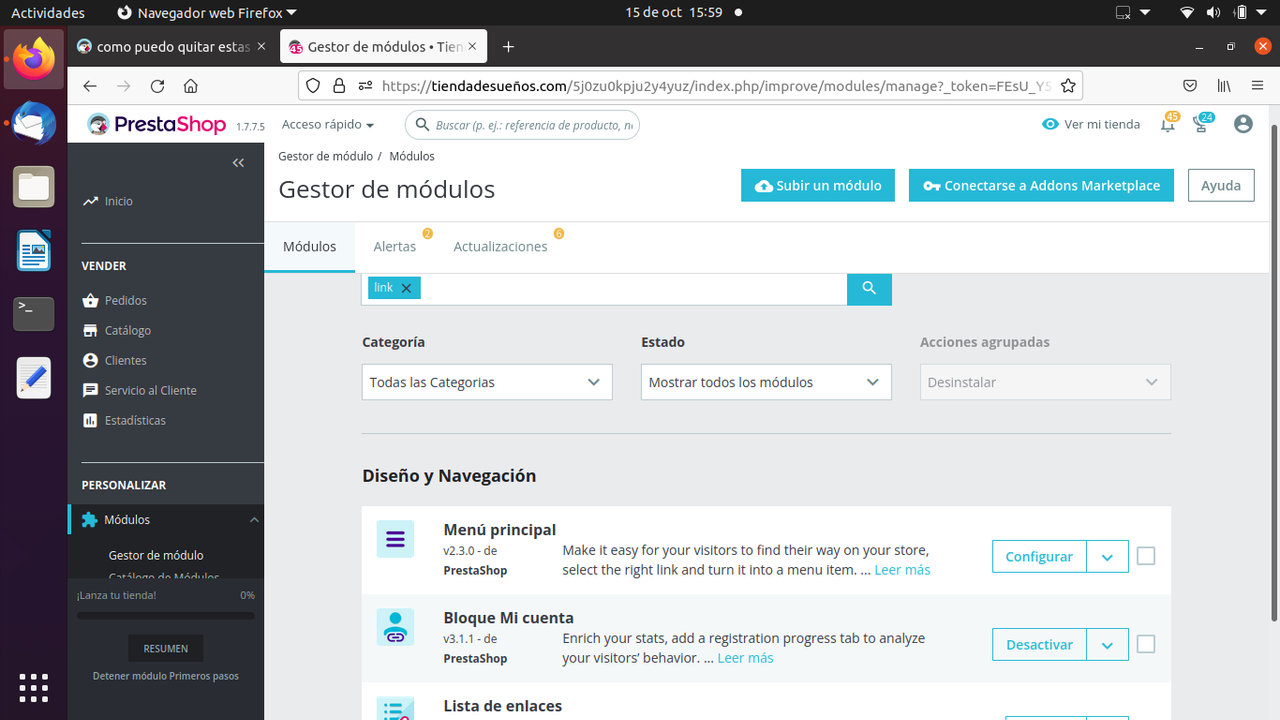This screenshot has width=1280, height=720.
Task: Open Estadísticas in the sidebar
Action: [x=135, y=420]
